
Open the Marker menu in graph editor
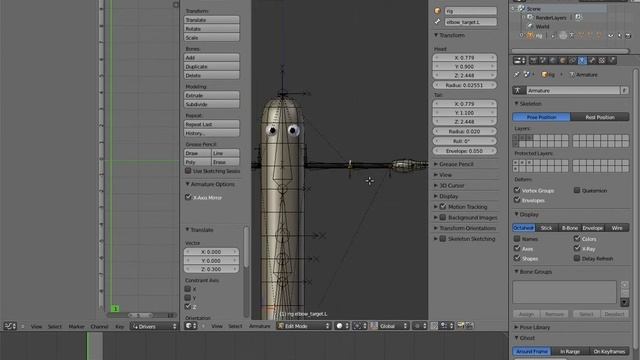pyautogui.click(x=76, y=327)
